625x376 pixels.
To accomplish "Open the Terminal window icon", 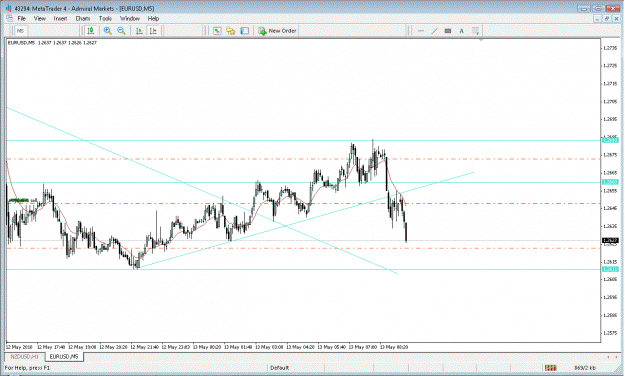I will pyautogui.click(x=245, y=31).
